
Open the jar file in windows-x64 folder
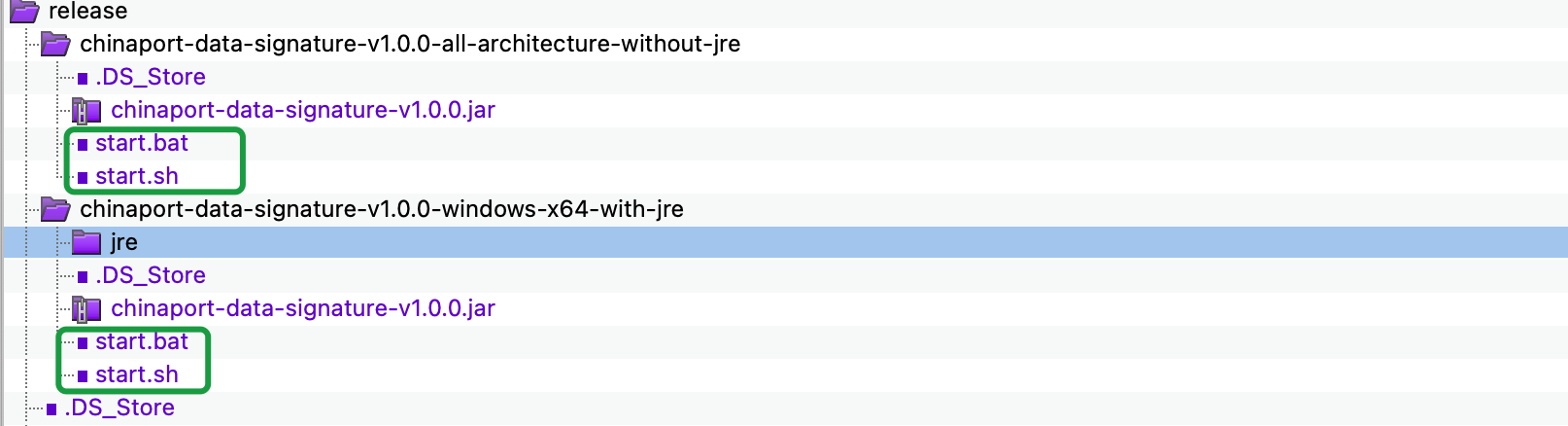point(303,308)
